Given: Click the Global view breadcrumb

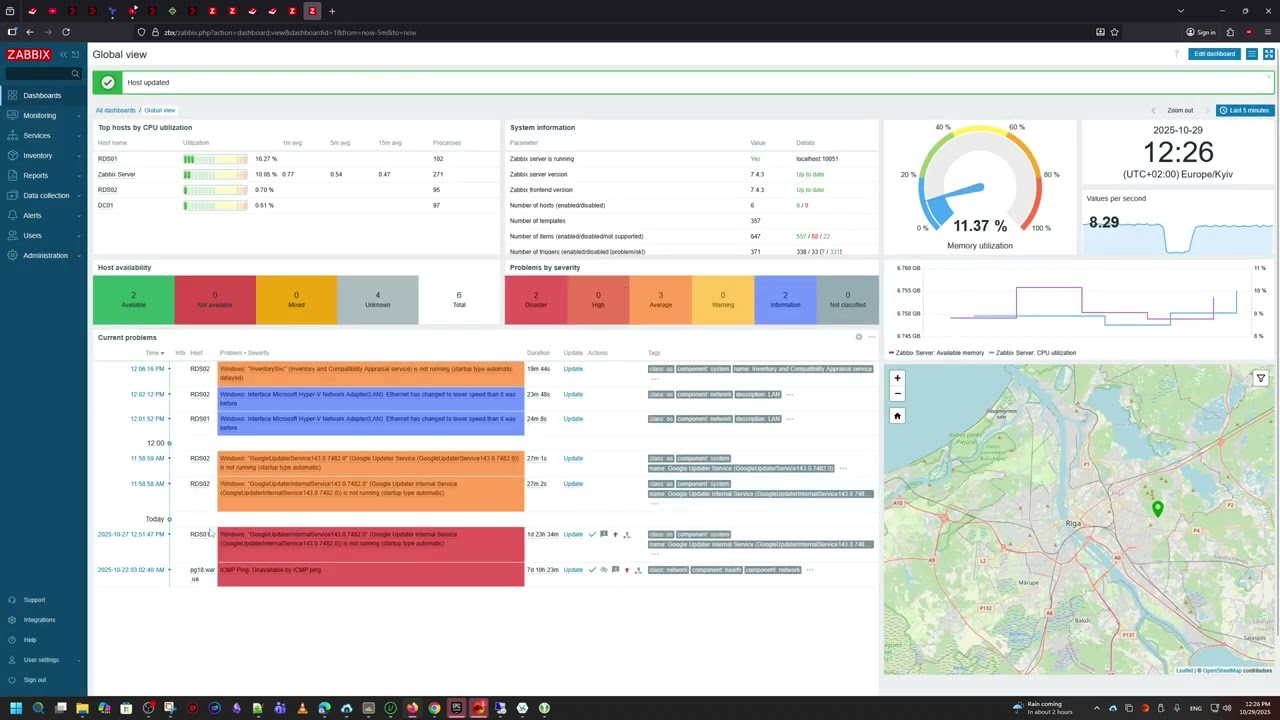Looking at the screenshot, I should (x=160, y=110).
